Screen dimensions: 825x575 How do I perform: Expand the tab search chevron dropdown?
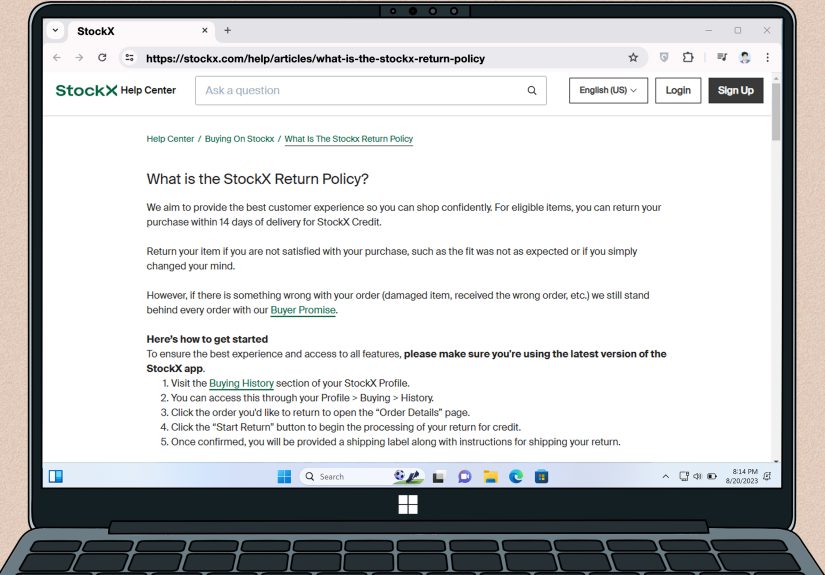tap(55, 31)
